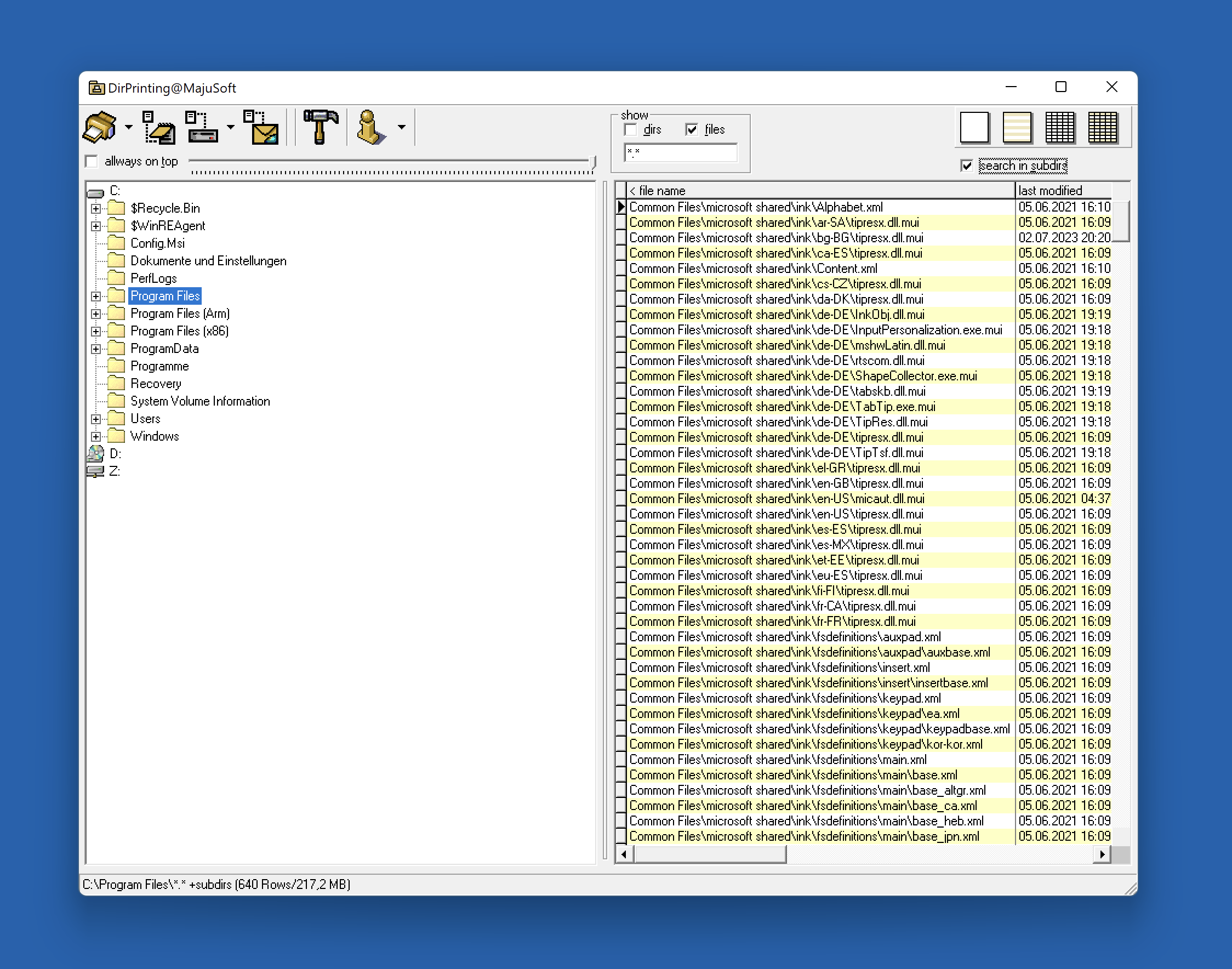Click the PerfLogs folder icon
Viewport: 1232px width, 969px height.
click(x=116, y=277)
